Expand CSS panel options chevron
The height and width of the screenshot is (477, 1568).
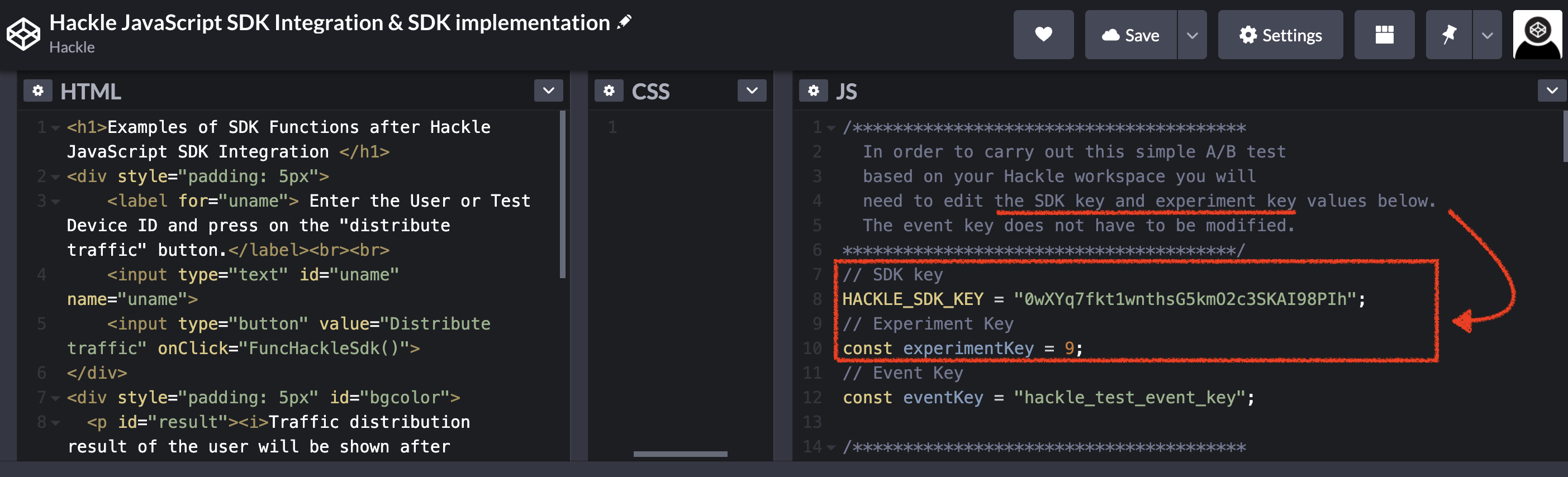[x=752, y=90]
